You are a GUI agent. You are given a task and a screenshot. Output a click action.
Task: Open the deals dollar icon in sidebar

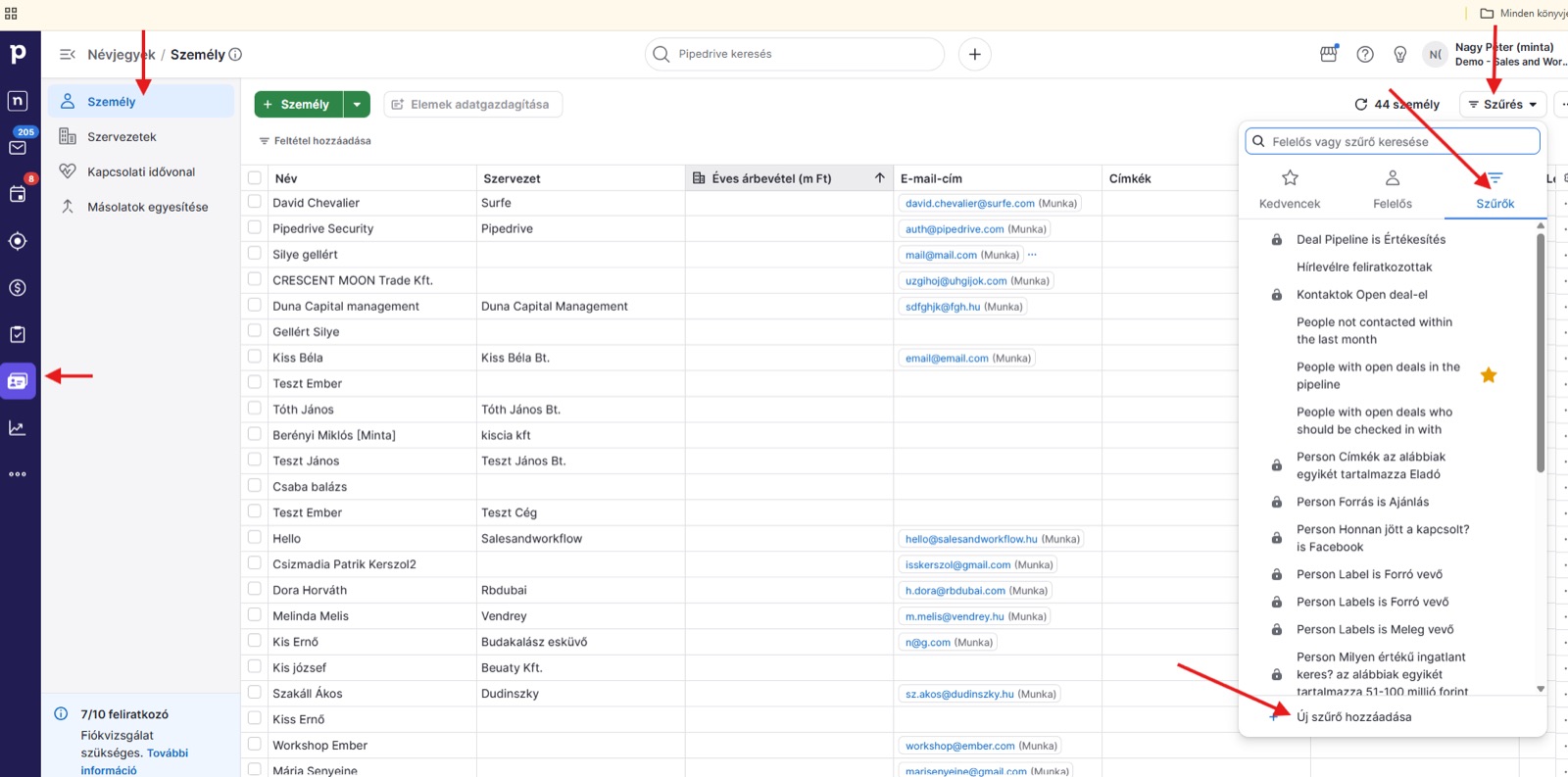click(18, 288)
